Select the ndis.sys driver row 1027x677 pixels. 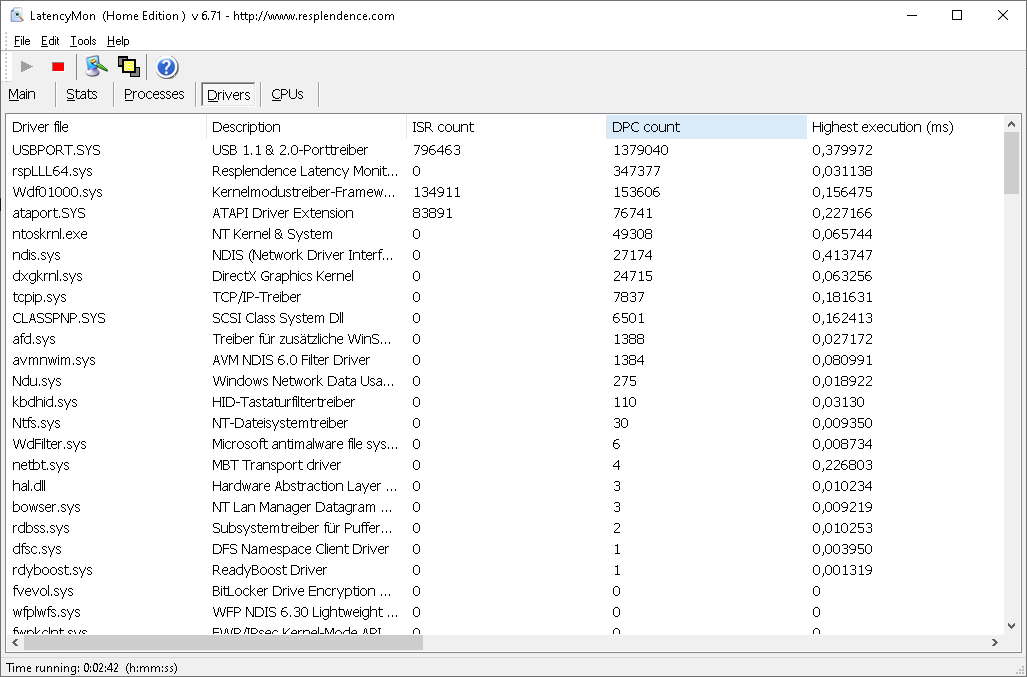[x=504, y=255]
